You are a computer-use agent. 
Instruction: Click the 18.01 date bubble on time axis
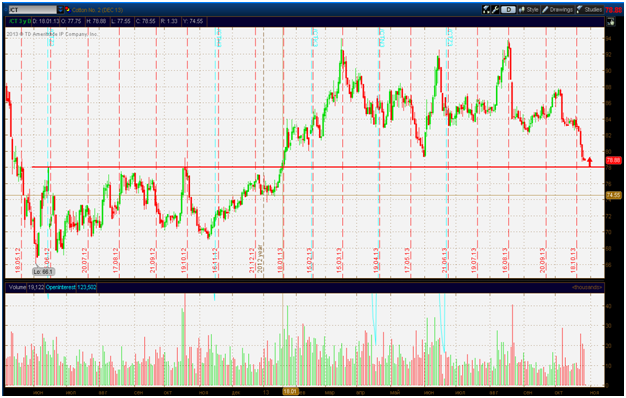pyautogui.click(x=290, y=392)
